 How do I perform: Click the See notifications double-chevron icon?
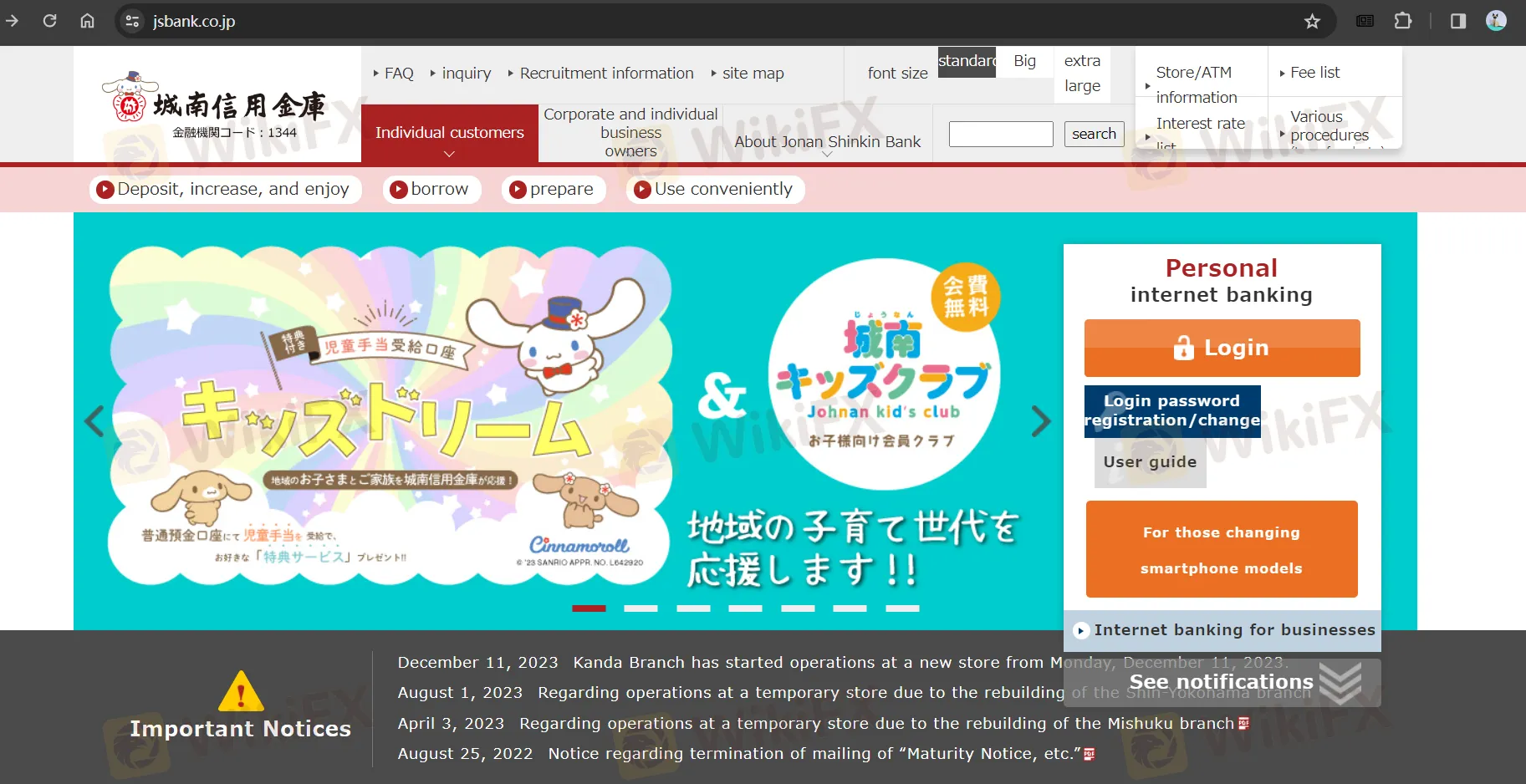pyautogui.click(x=1340, y=682)
